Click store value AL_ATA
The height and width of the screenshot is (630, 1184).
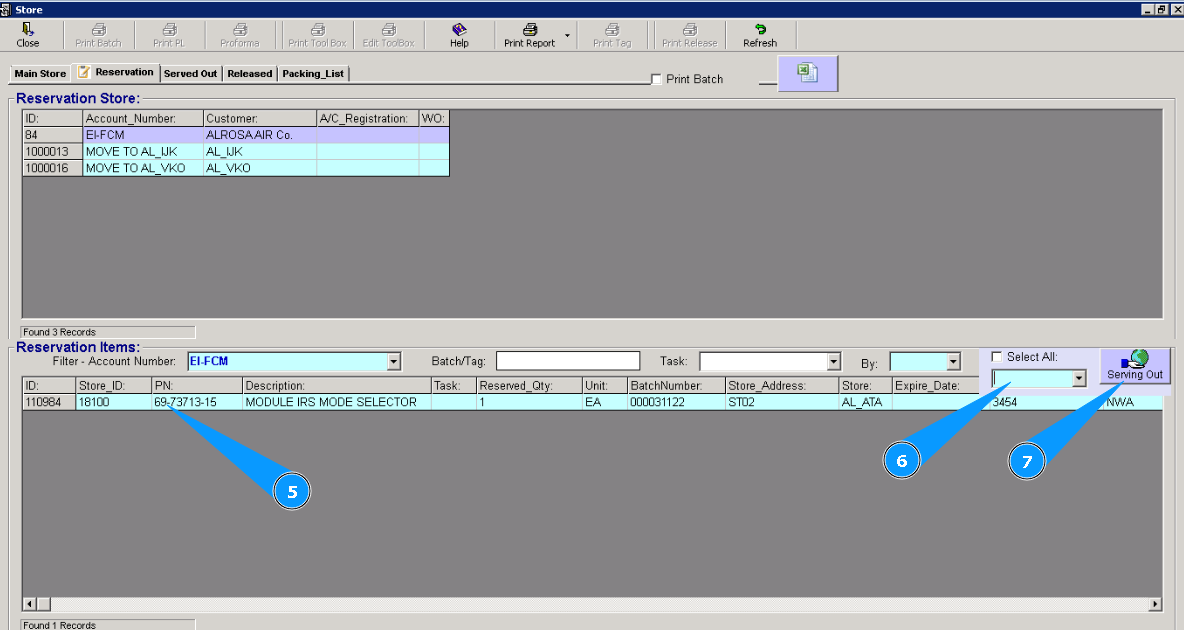[x=865, y=402]
